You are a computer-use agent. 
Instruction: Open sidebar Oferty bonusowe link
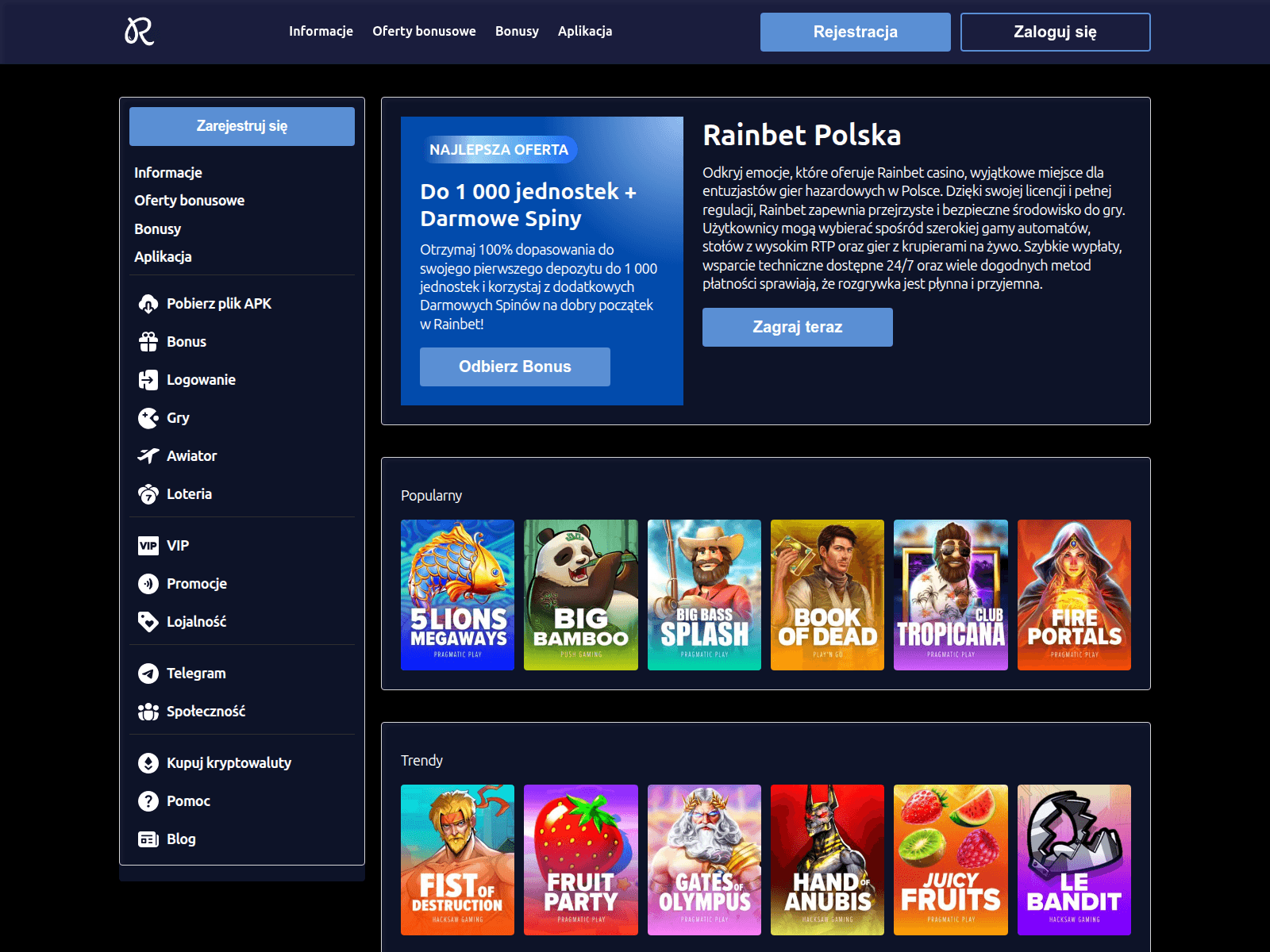[190, 201]
